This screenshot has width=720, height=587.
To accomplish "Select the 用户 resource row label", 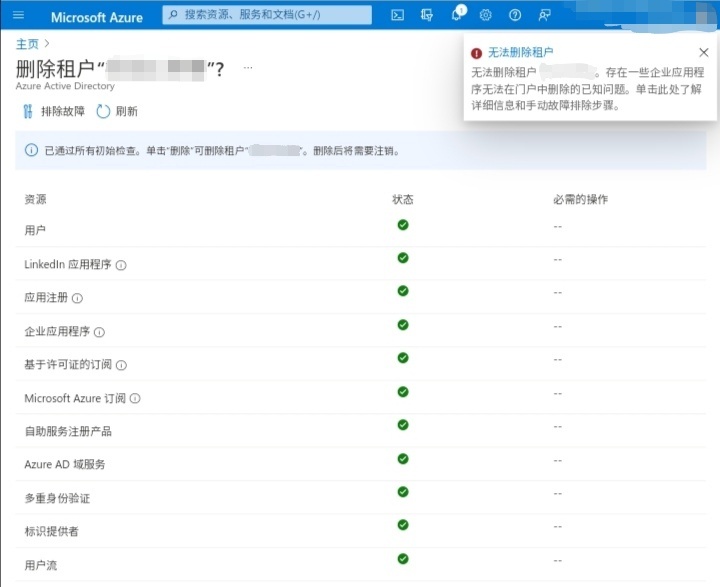I will (35, 230).
